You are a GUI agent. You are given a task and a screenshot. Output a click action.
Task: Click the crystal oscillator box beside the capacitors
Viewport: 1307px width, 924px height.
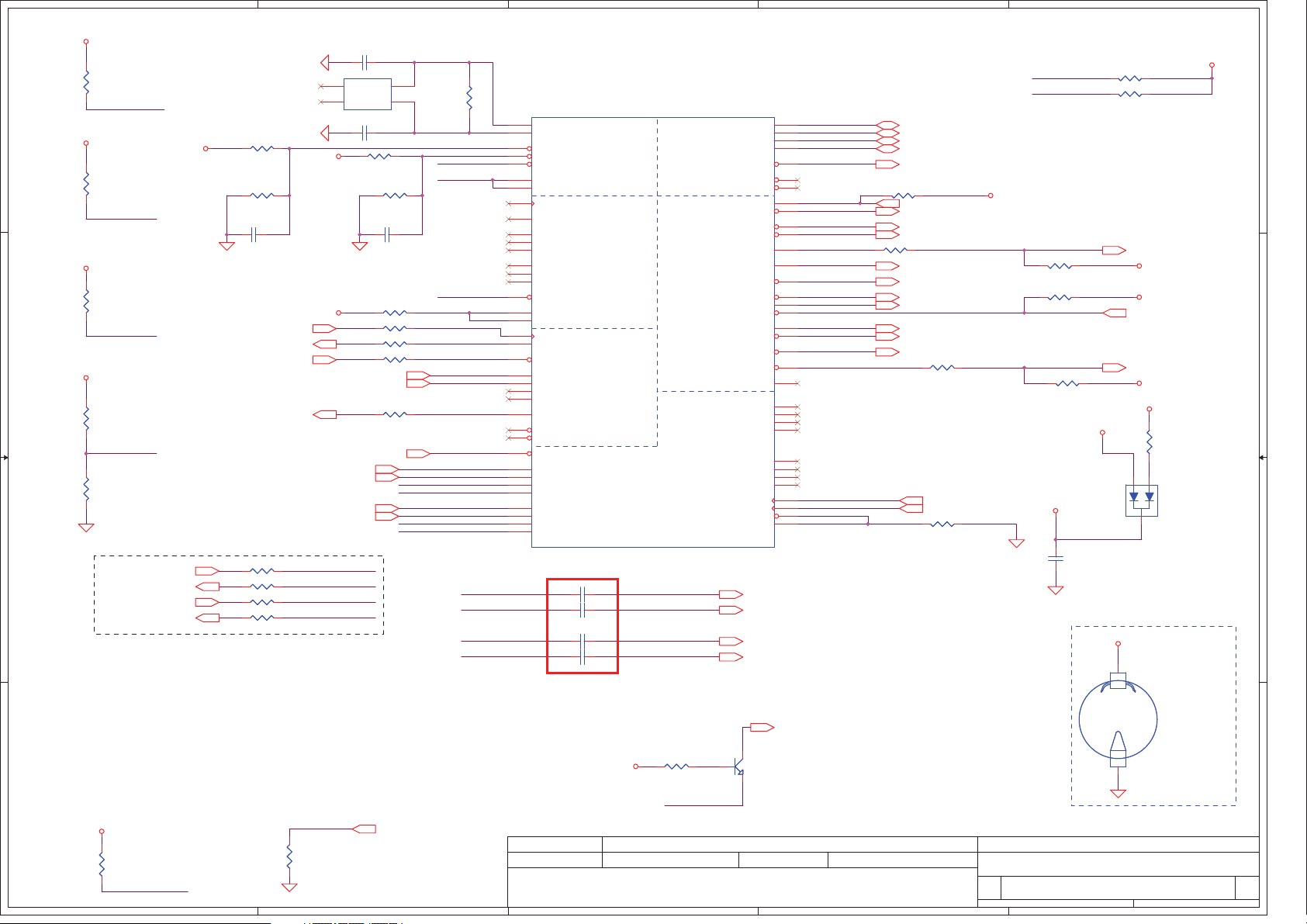tap(367, 94)
